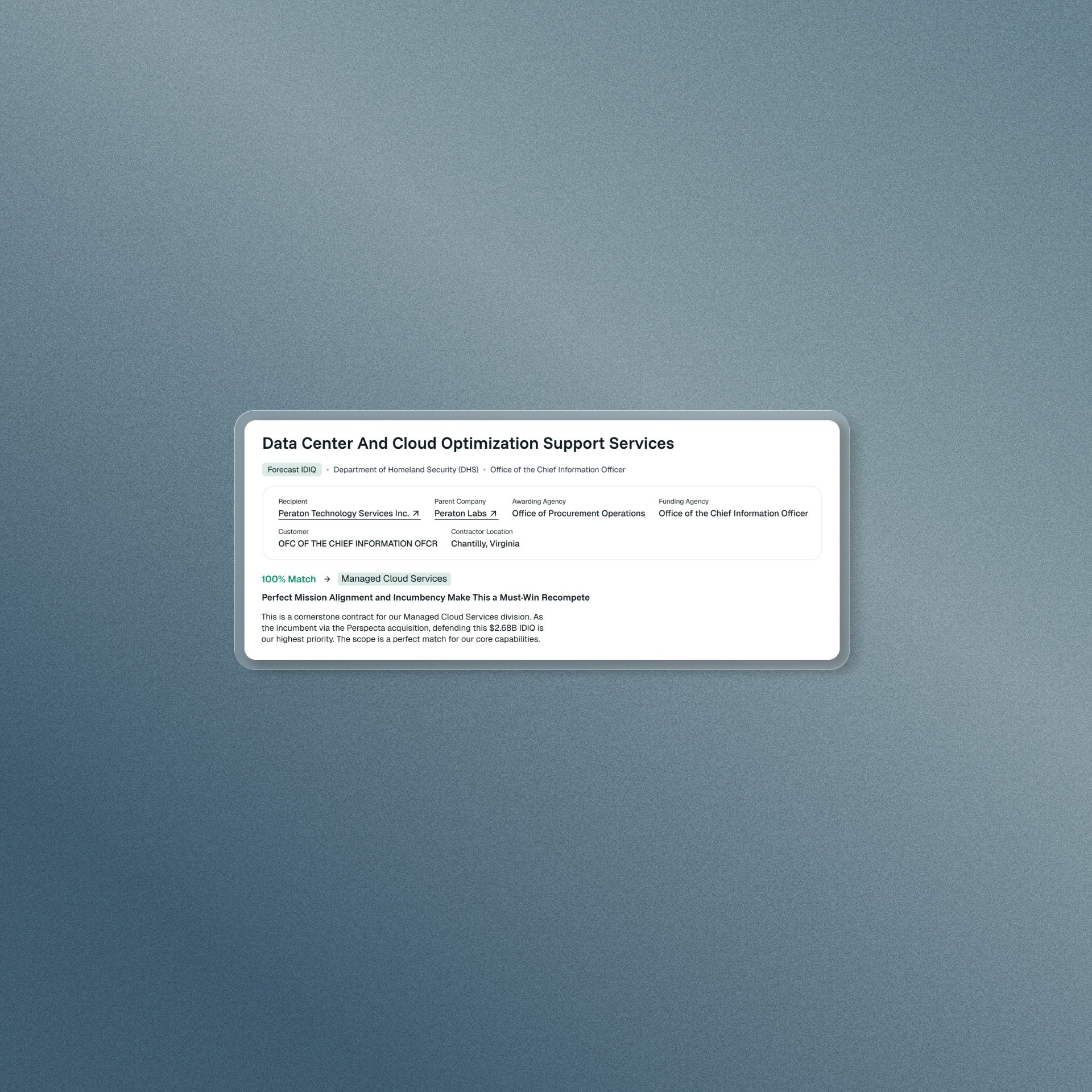The image size is (1092, 1092).
Task: Open the Peraton Technology Services Inc. recipient link
Action: (344, 514)
